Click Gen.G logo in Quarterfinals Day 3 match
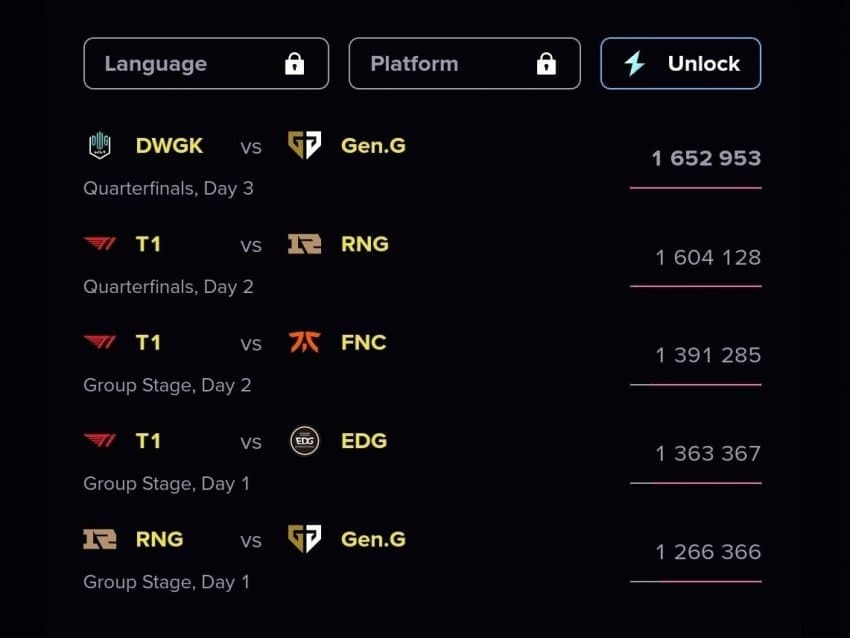 304,146
